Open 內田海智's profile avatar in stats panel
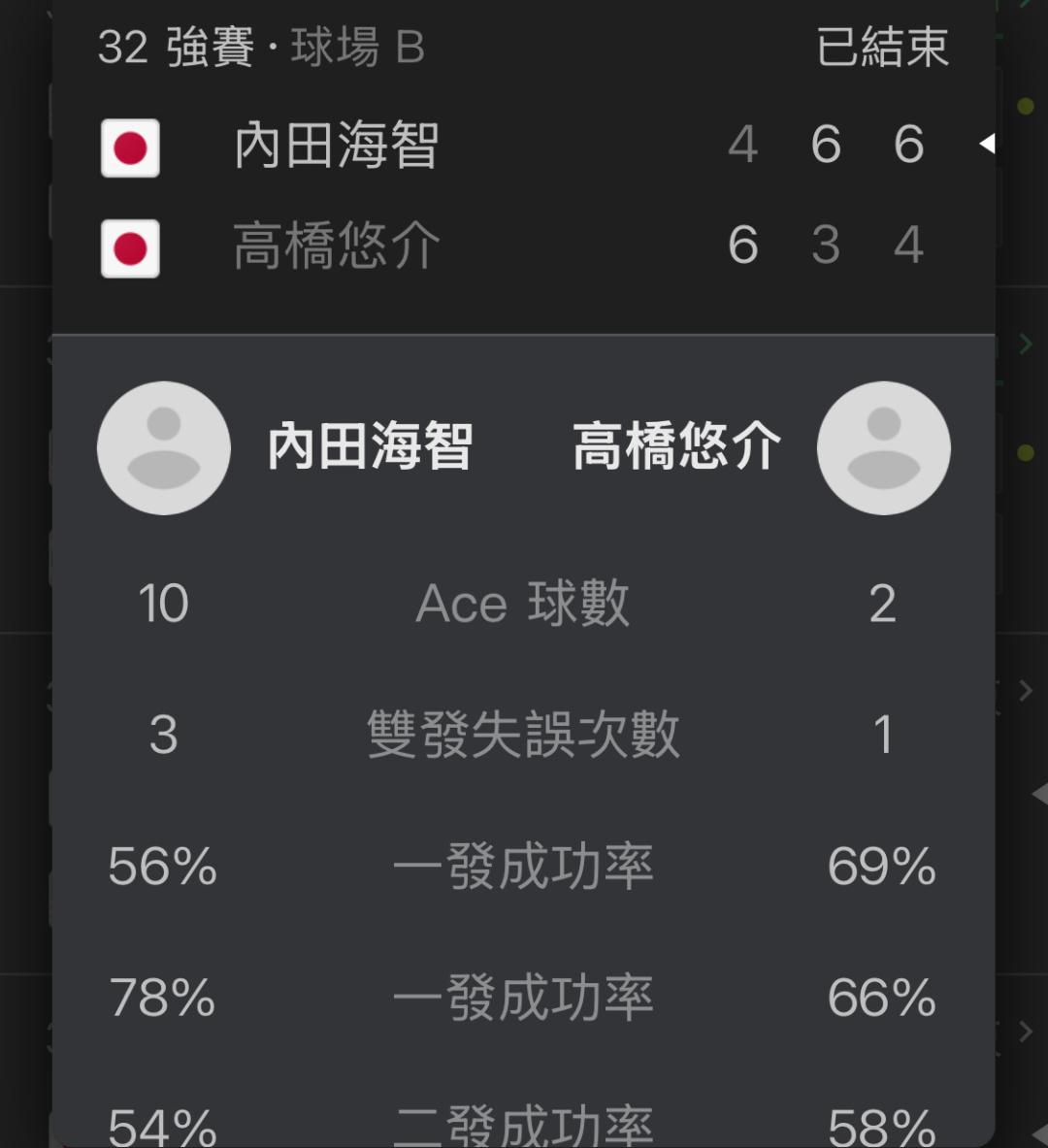This screenshot has width=1048, height=1148. 164,448
